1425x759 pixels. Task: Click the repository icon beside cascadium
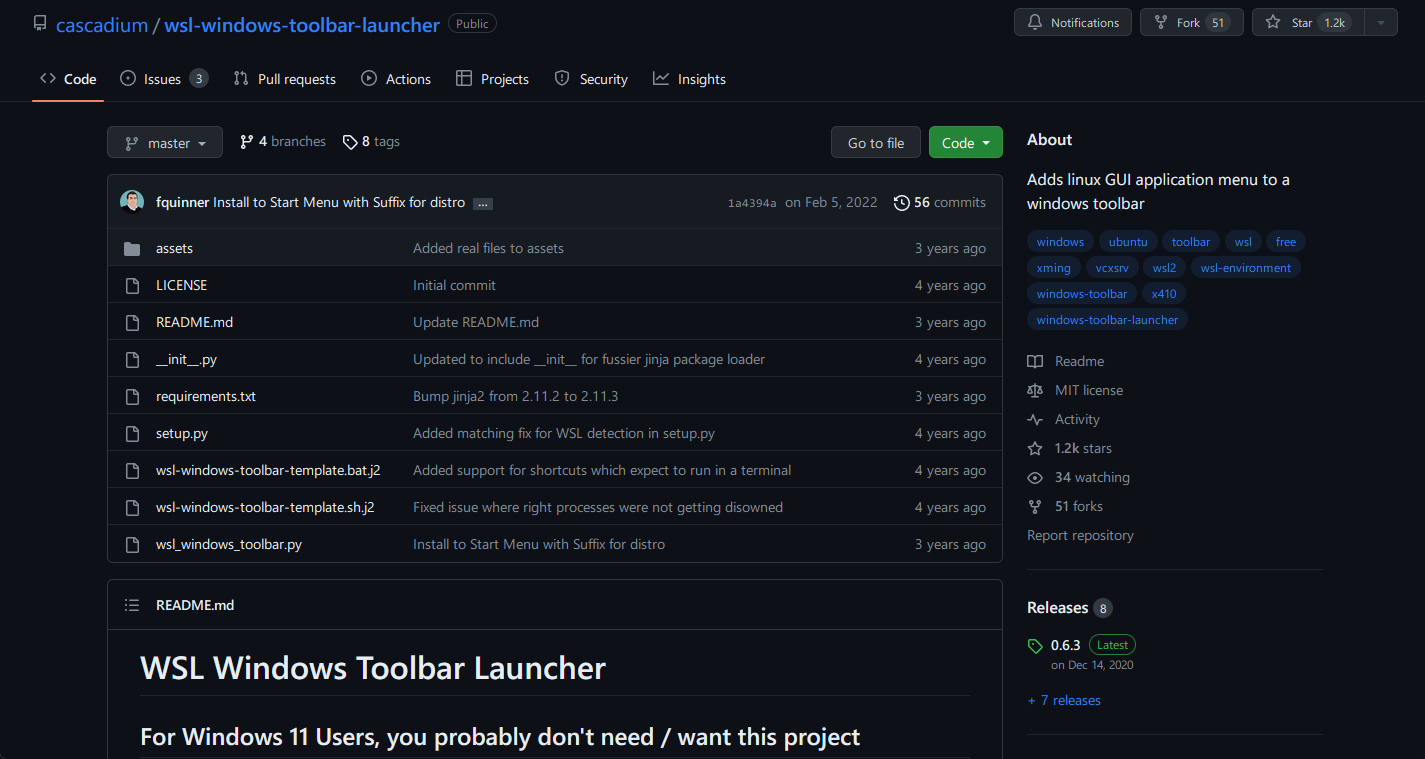tap(40, 23)
